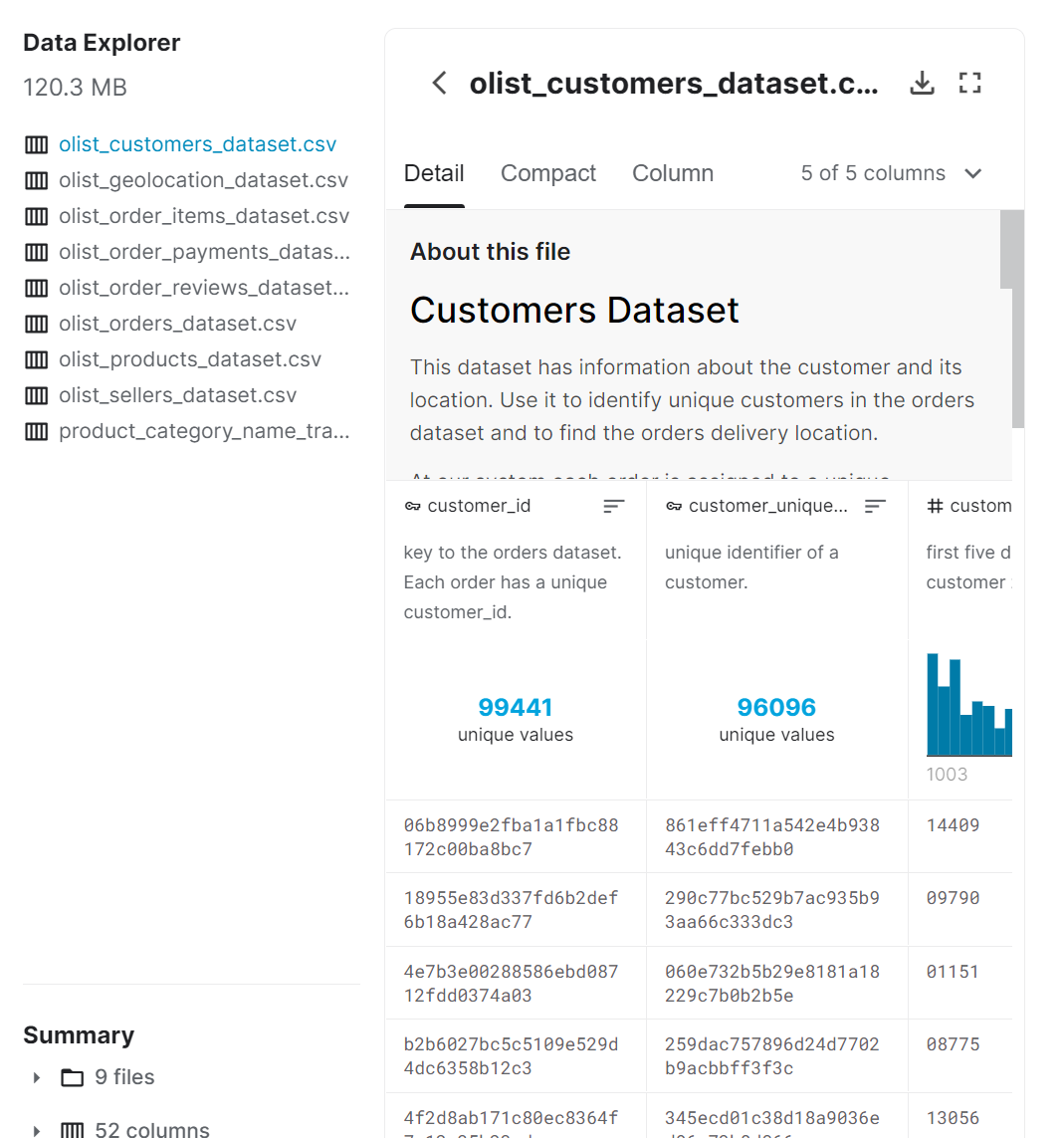Download olist_customers_dataset.csv with the download icon
The height and width of the screenshot is (1138, 1064).
(922, 83)
